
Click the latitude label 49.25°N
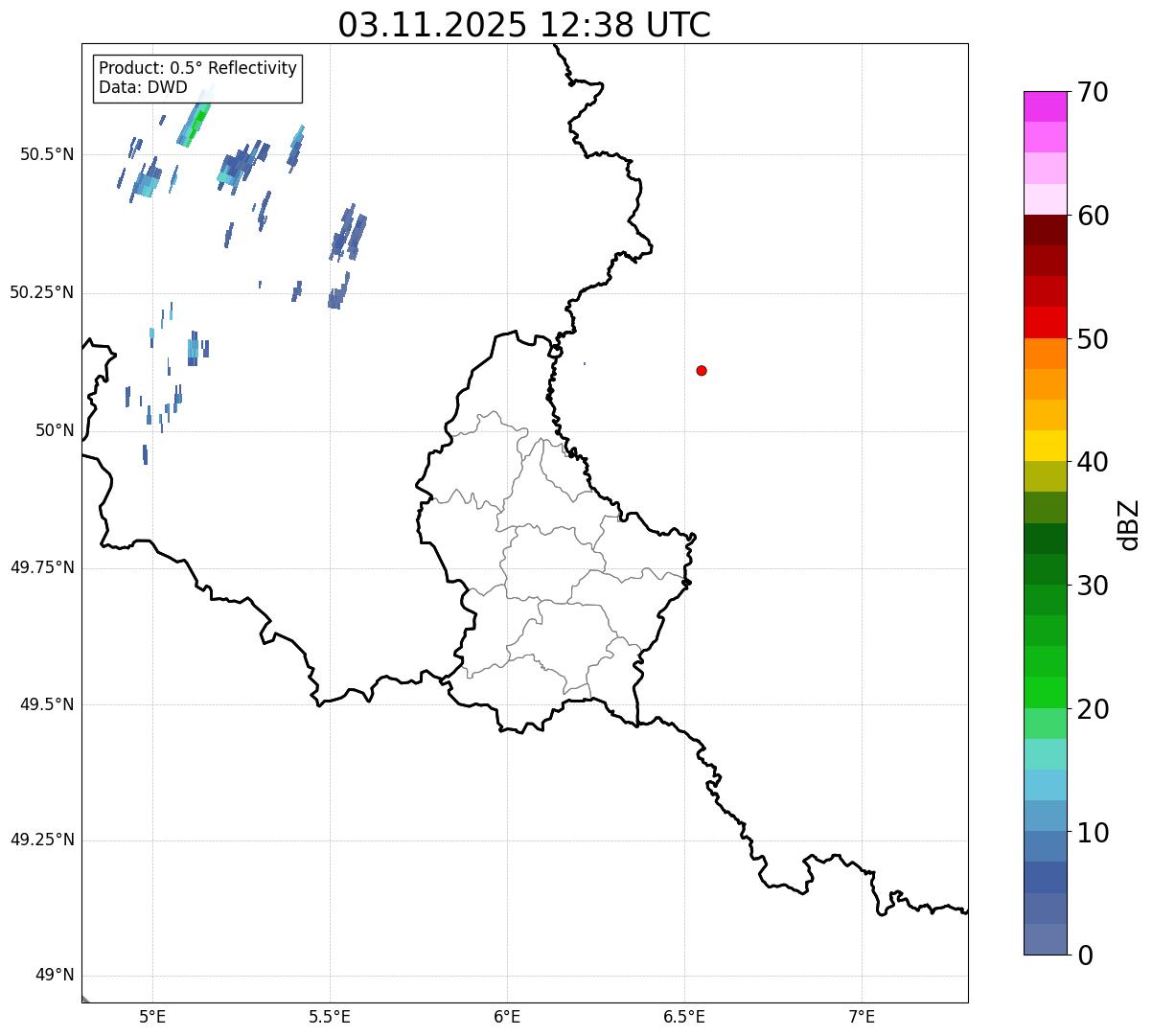click(x=42, y=840)
